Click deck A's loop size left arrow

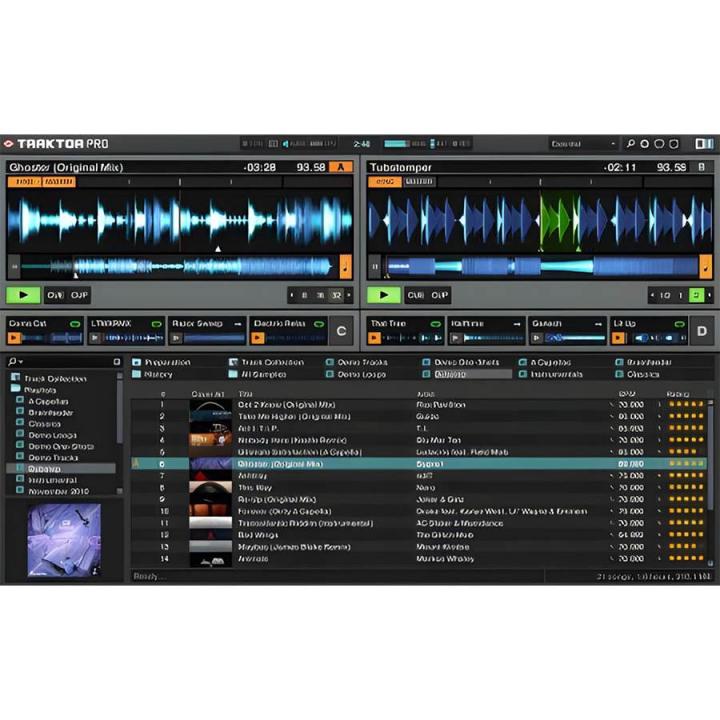click(292, 295)
